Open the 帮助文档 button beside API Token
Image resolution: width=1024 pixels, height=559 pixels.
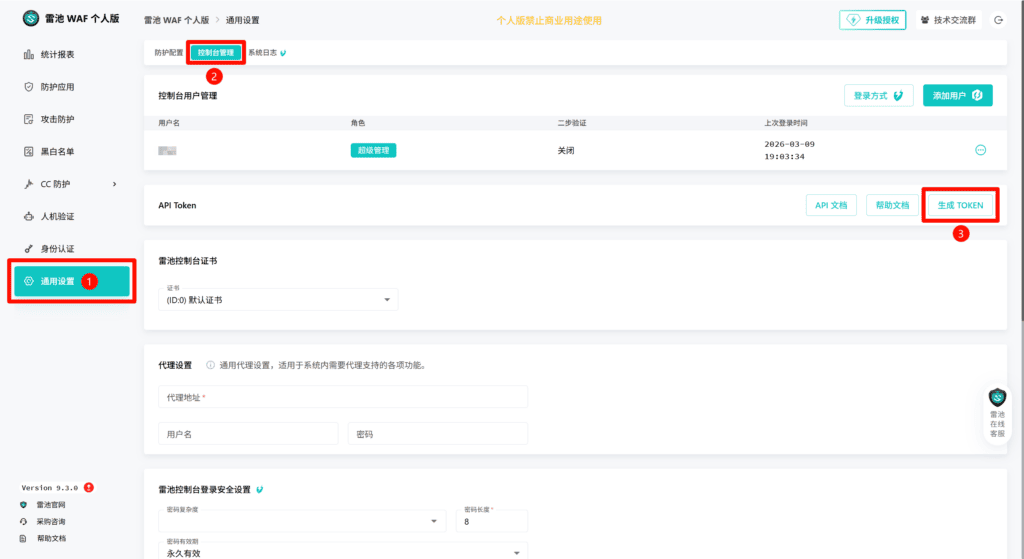[x=892, y=205]
